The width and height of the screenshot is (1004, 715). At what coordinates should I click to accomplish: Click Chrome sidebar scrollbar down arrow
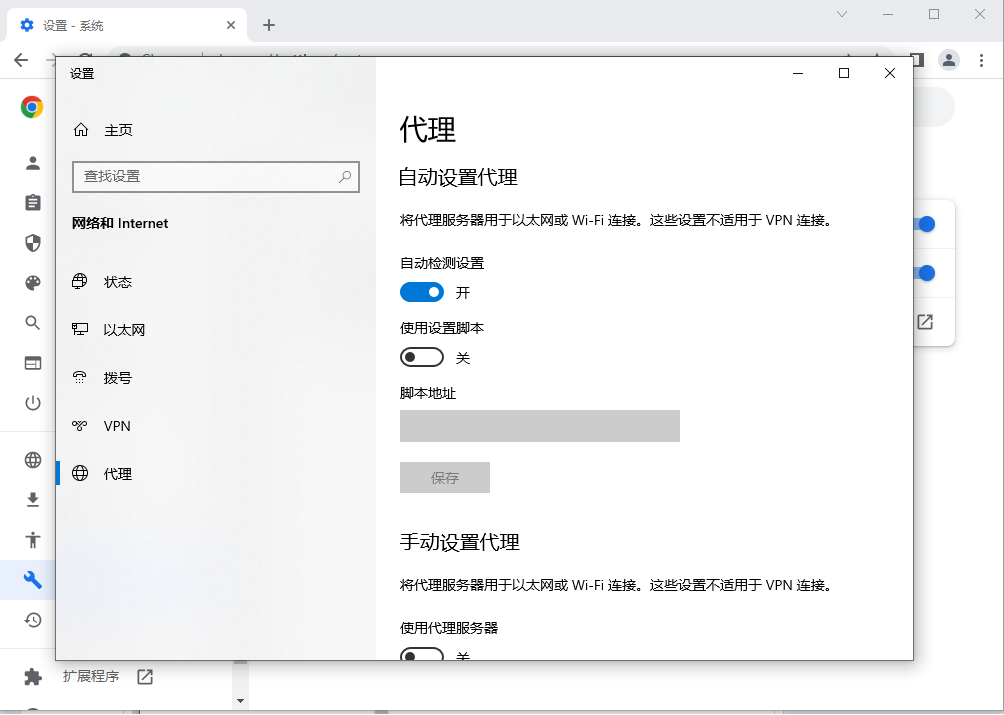tap(240, 701)
